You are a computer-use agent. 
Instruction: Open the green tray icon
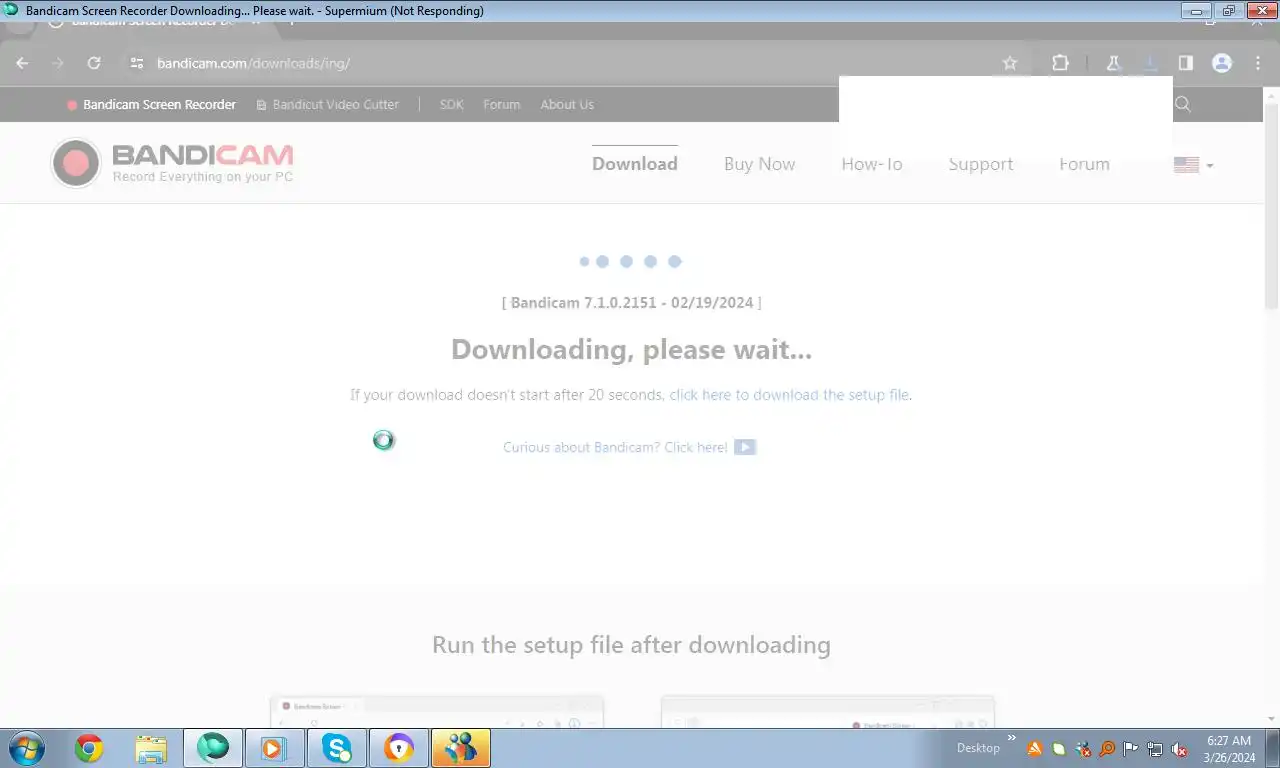(x=1059, y=749)
